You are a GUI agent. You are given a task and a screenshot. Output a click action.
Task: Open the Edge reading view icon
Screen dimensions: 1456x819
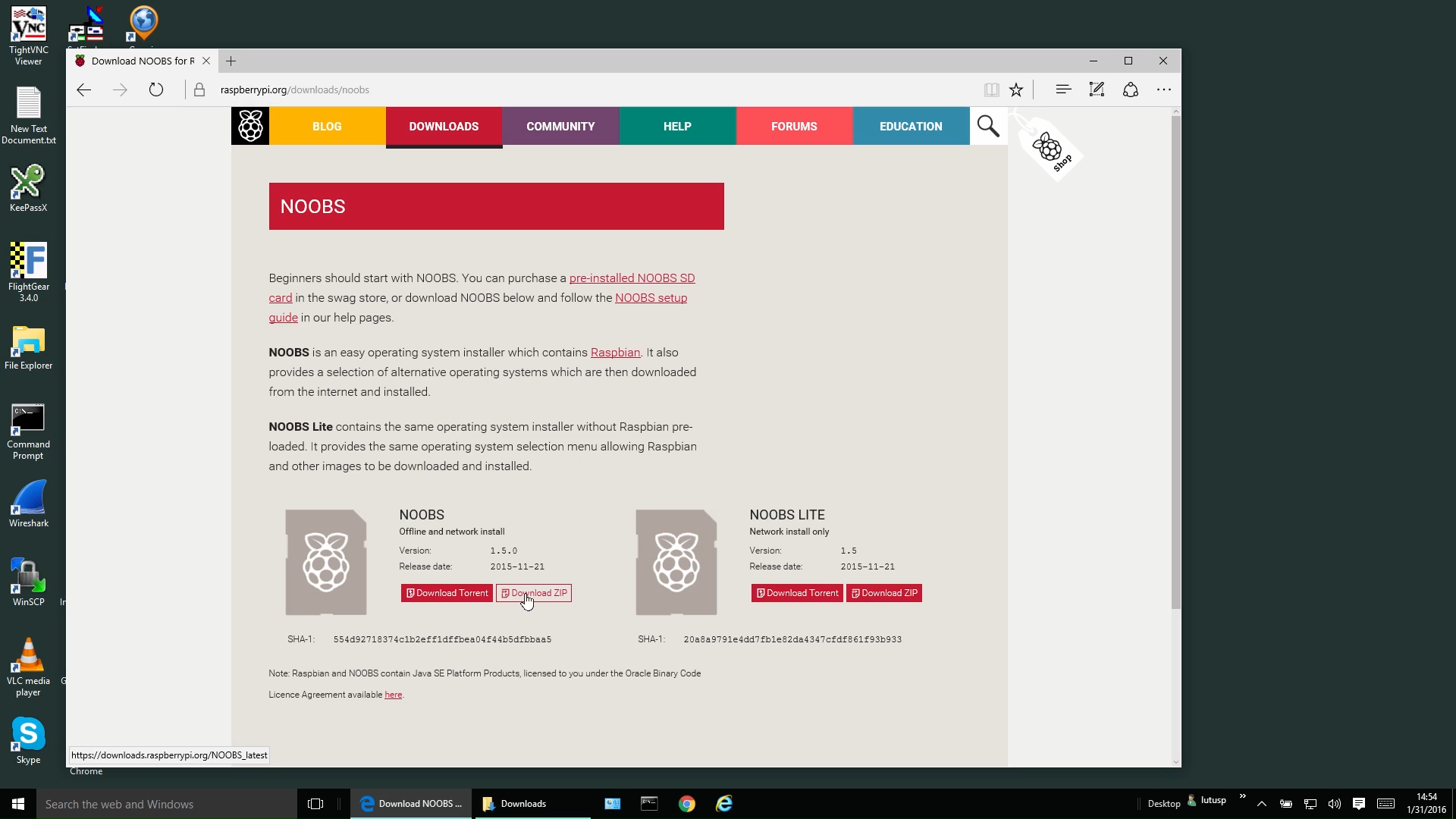pyautogui.click(x=991, y=89)
